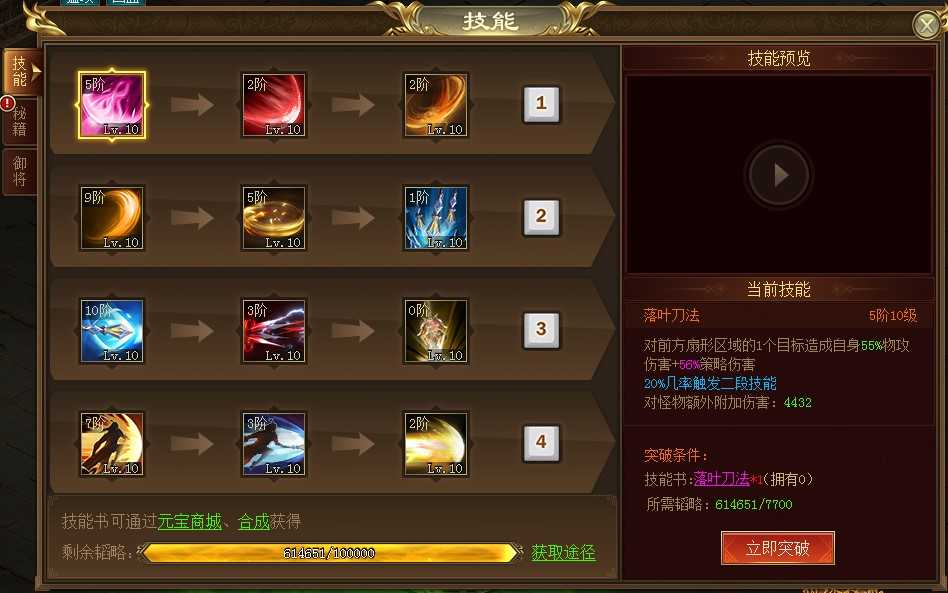Click the 获取途径 link

click(563, 552)
